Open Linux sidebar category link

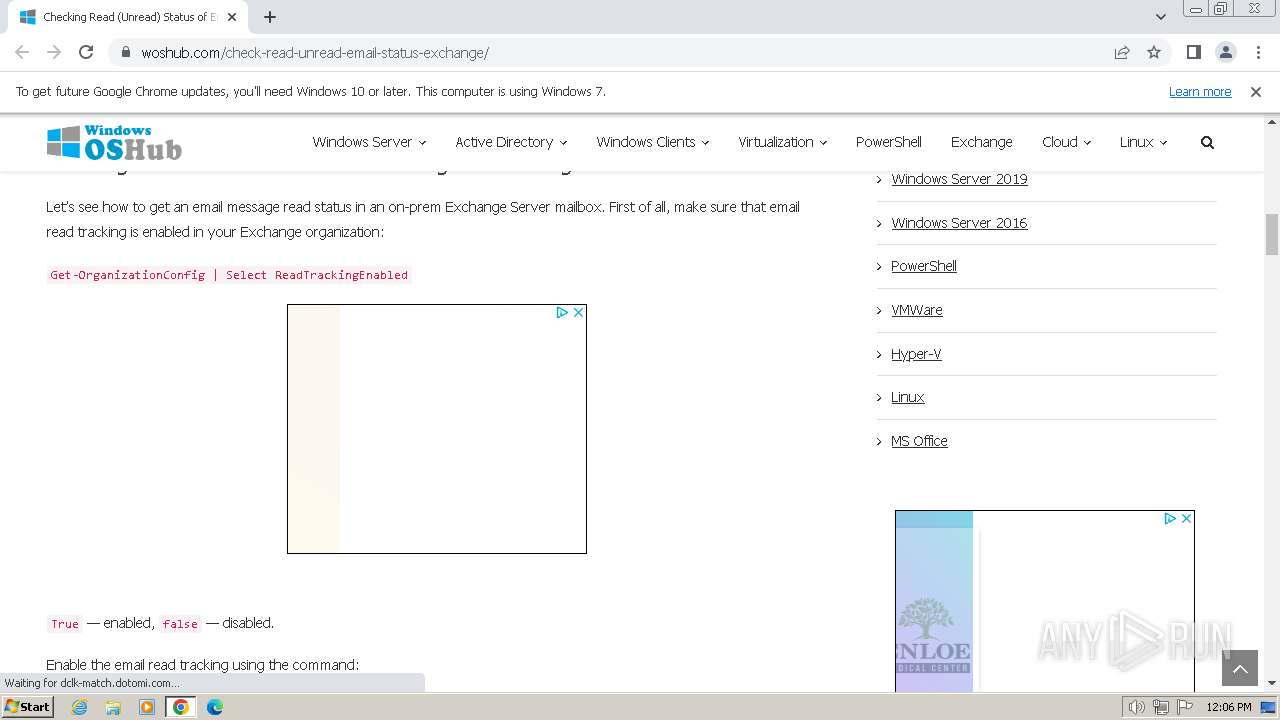click(x=908, y=397)
